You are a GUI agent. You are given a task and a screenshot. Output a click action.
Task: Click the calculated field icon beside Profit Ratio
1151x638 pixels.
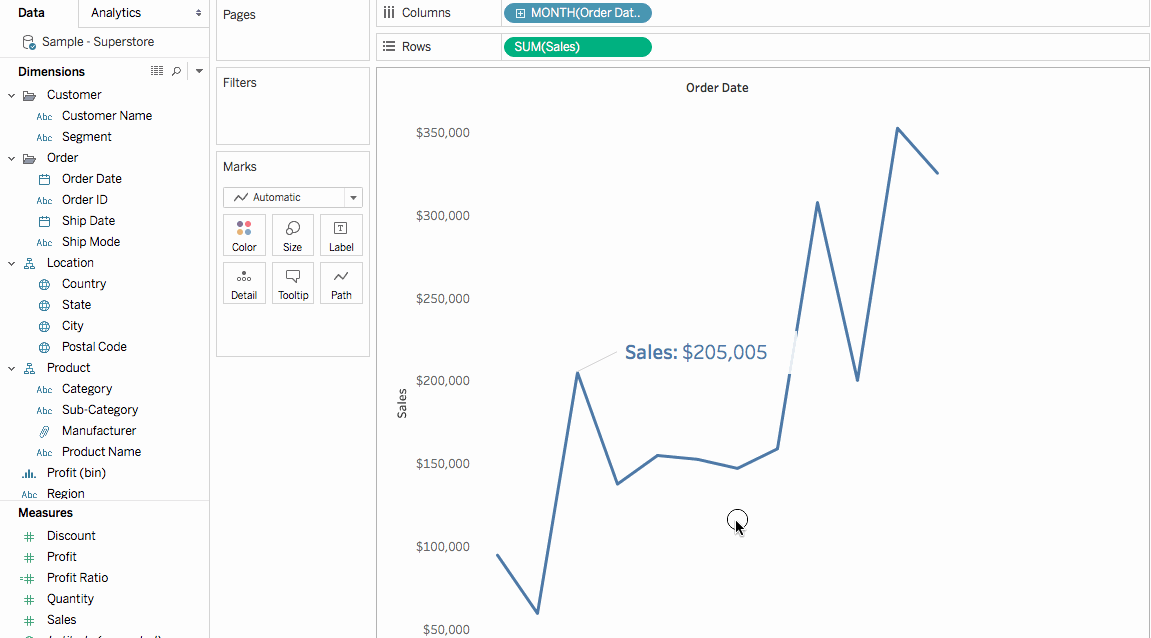point(28,579)
